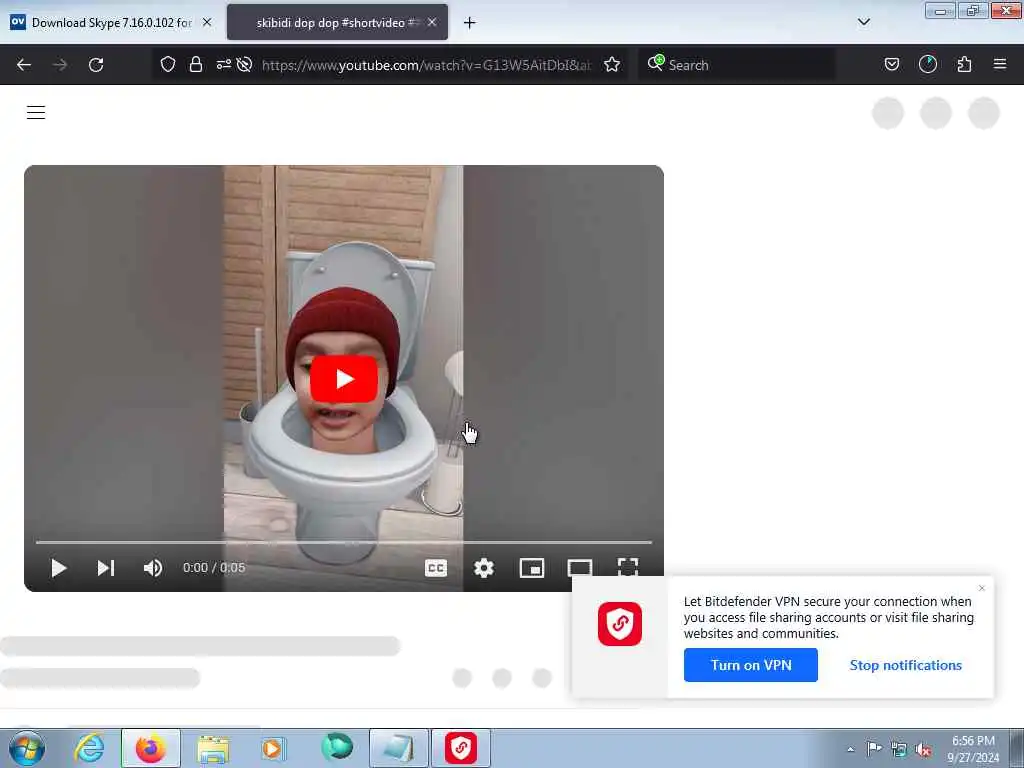Play the video from the control bar
The height and width of the screenshot is (768, 1024).
tap(59, 568)
